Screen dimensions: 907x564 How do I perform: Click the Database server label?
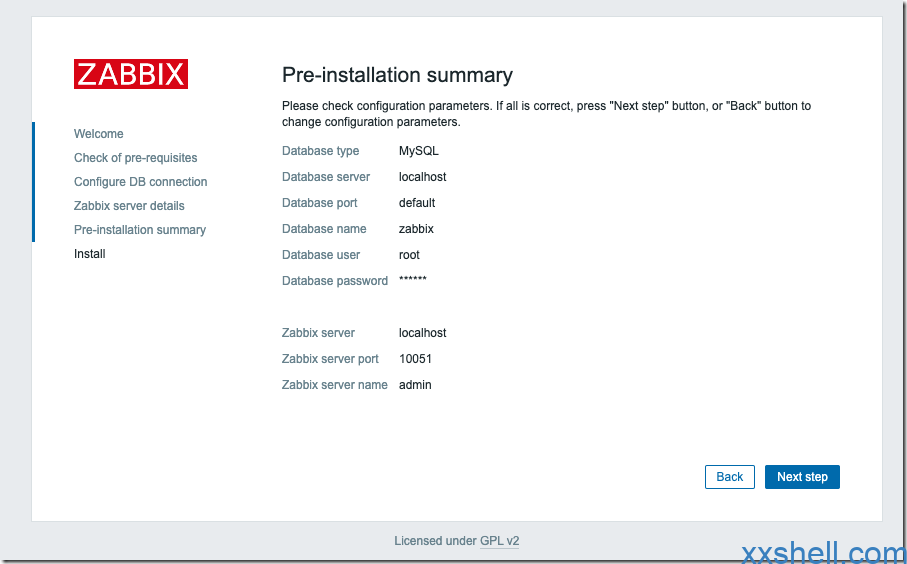click(x=326, y=176)
